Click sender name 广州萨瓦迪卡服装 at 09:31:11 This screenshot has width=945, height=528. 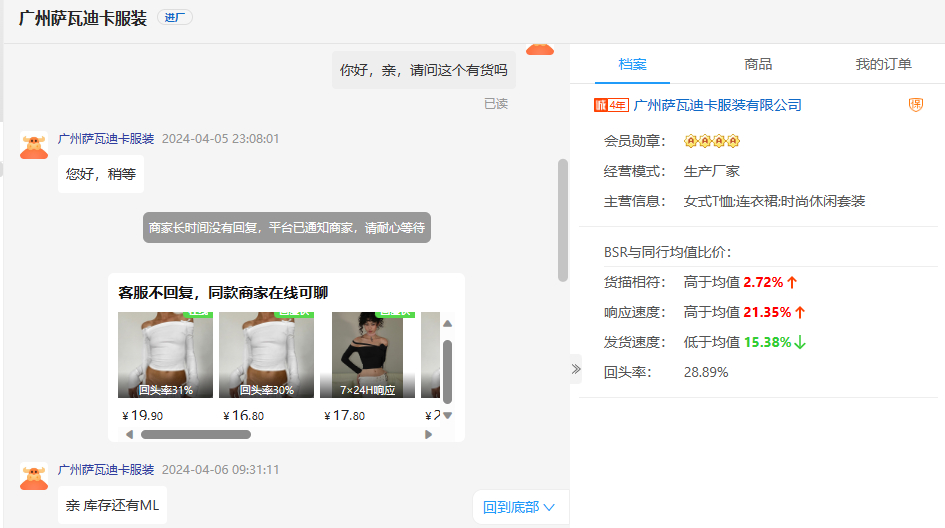(106, 470)
